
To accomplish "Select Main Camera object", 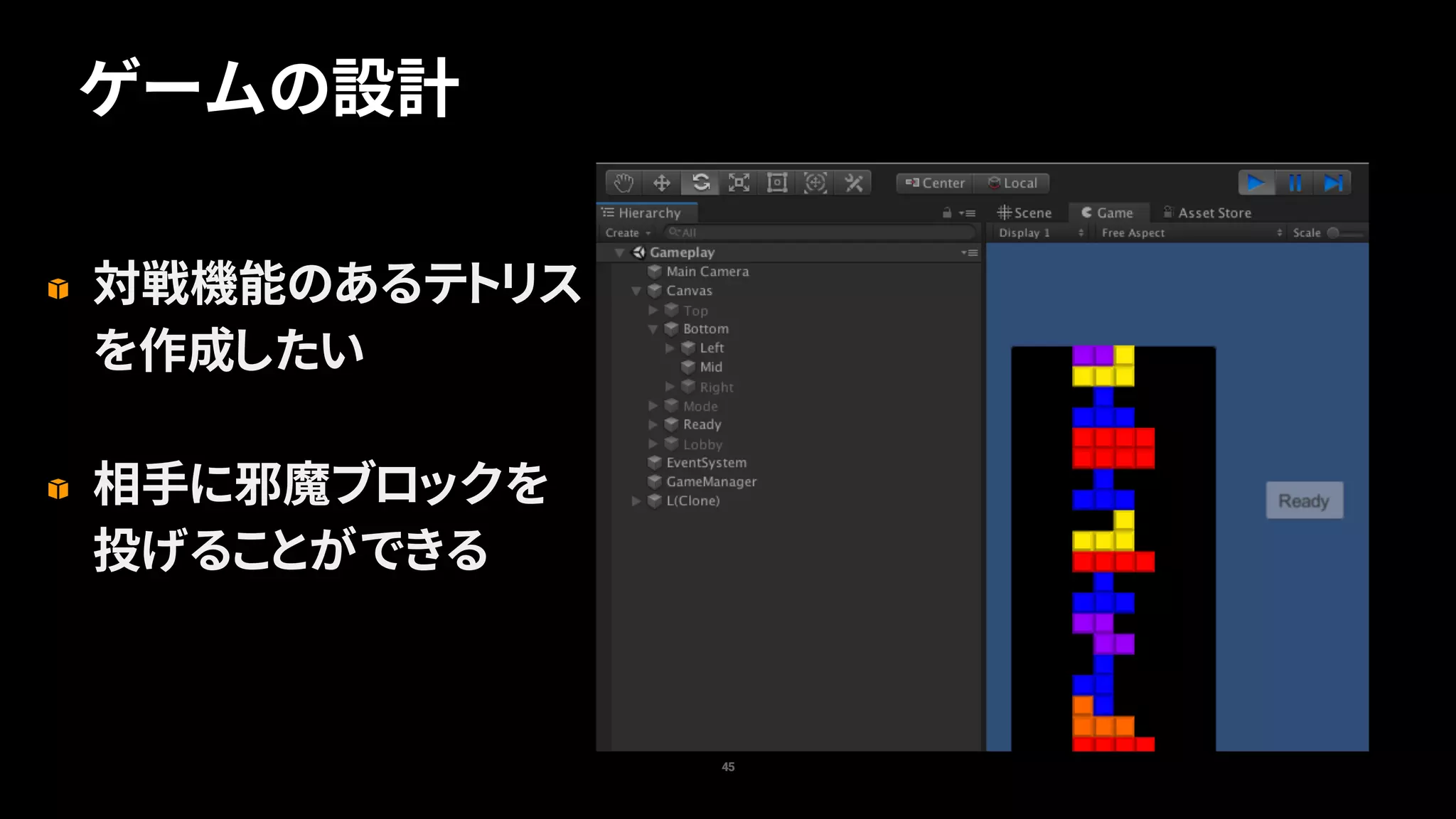I will tap(707, 272).
